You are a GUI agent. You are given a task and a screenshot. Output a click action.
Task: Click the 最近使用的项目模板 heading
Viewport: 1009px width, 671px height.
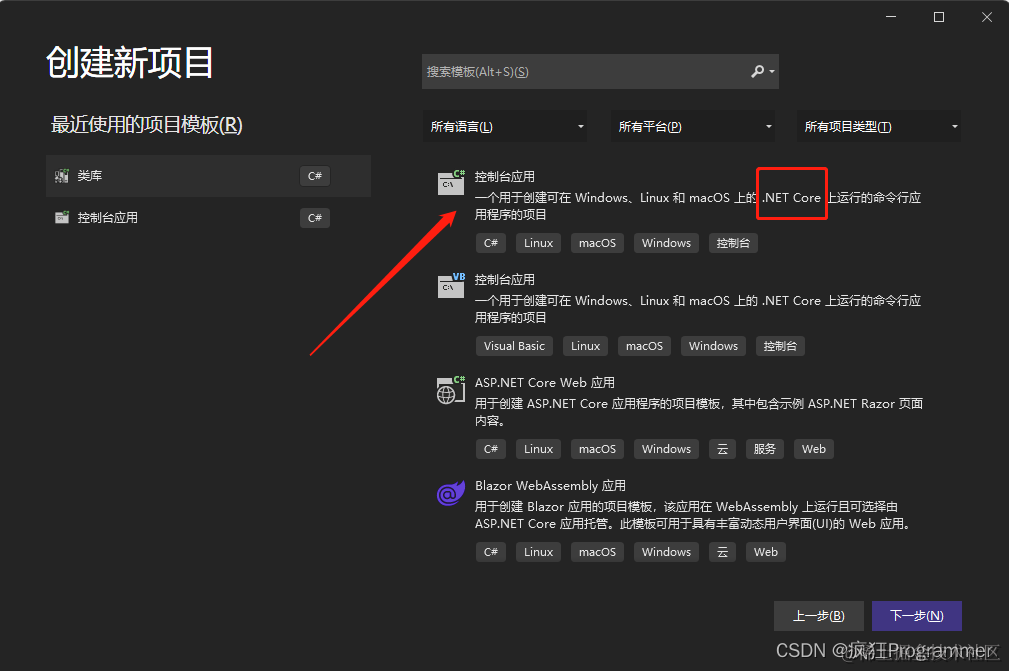147,125
